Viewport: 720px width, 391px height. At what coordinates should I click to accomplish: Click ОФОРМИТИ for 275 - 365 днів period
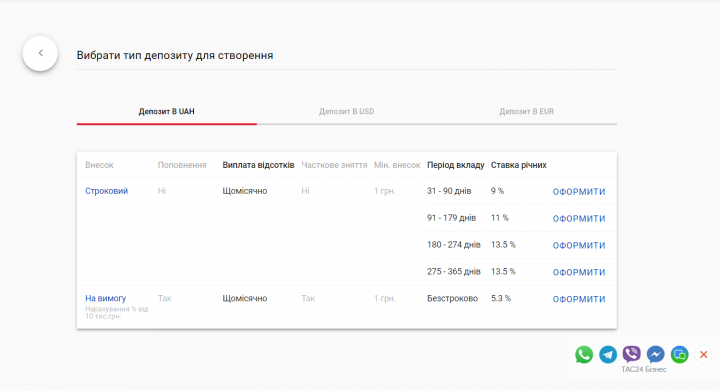(x=579, y=273)
